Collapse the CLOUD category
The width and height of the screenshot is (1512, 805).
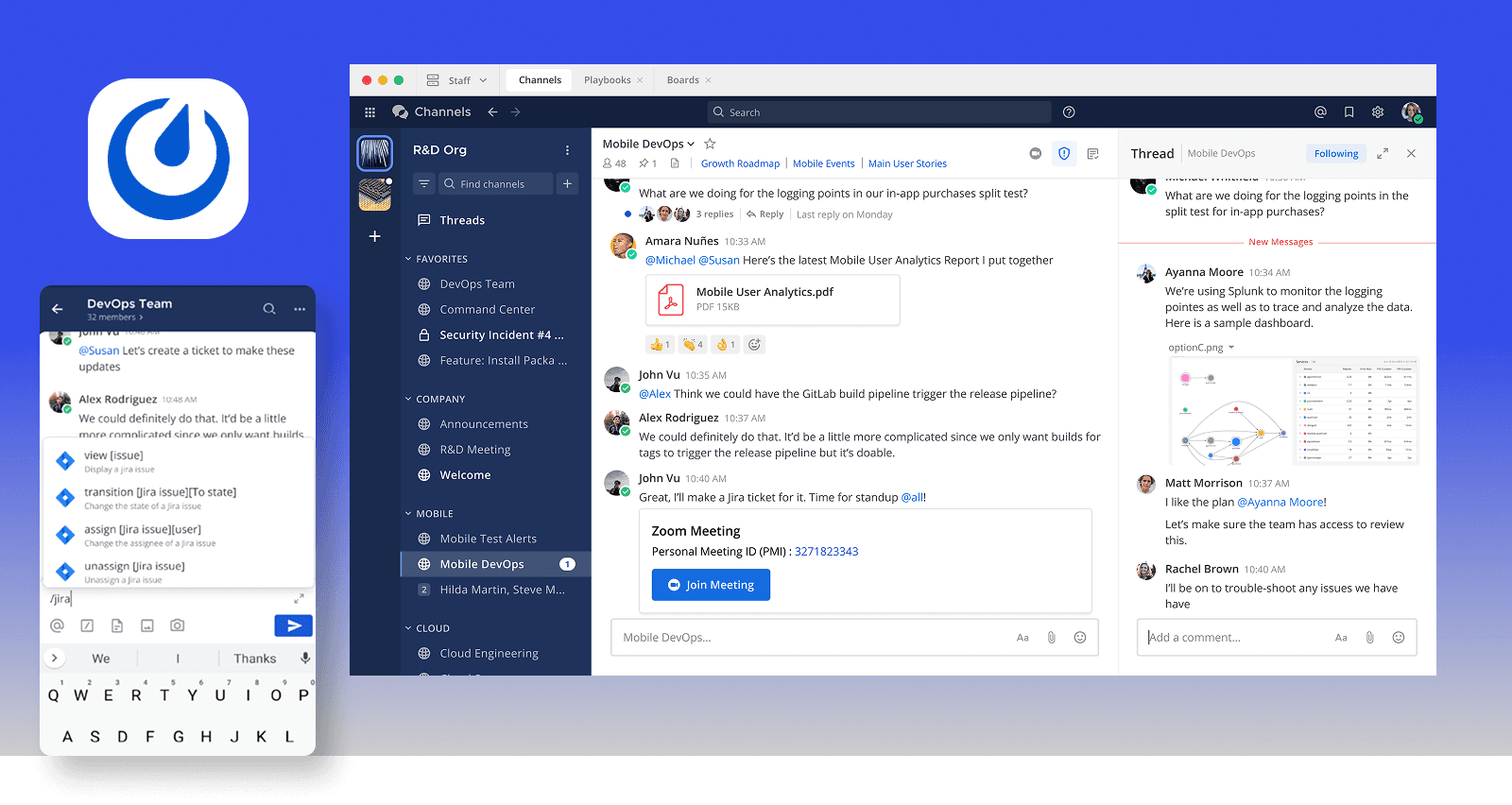pos(408,628)
